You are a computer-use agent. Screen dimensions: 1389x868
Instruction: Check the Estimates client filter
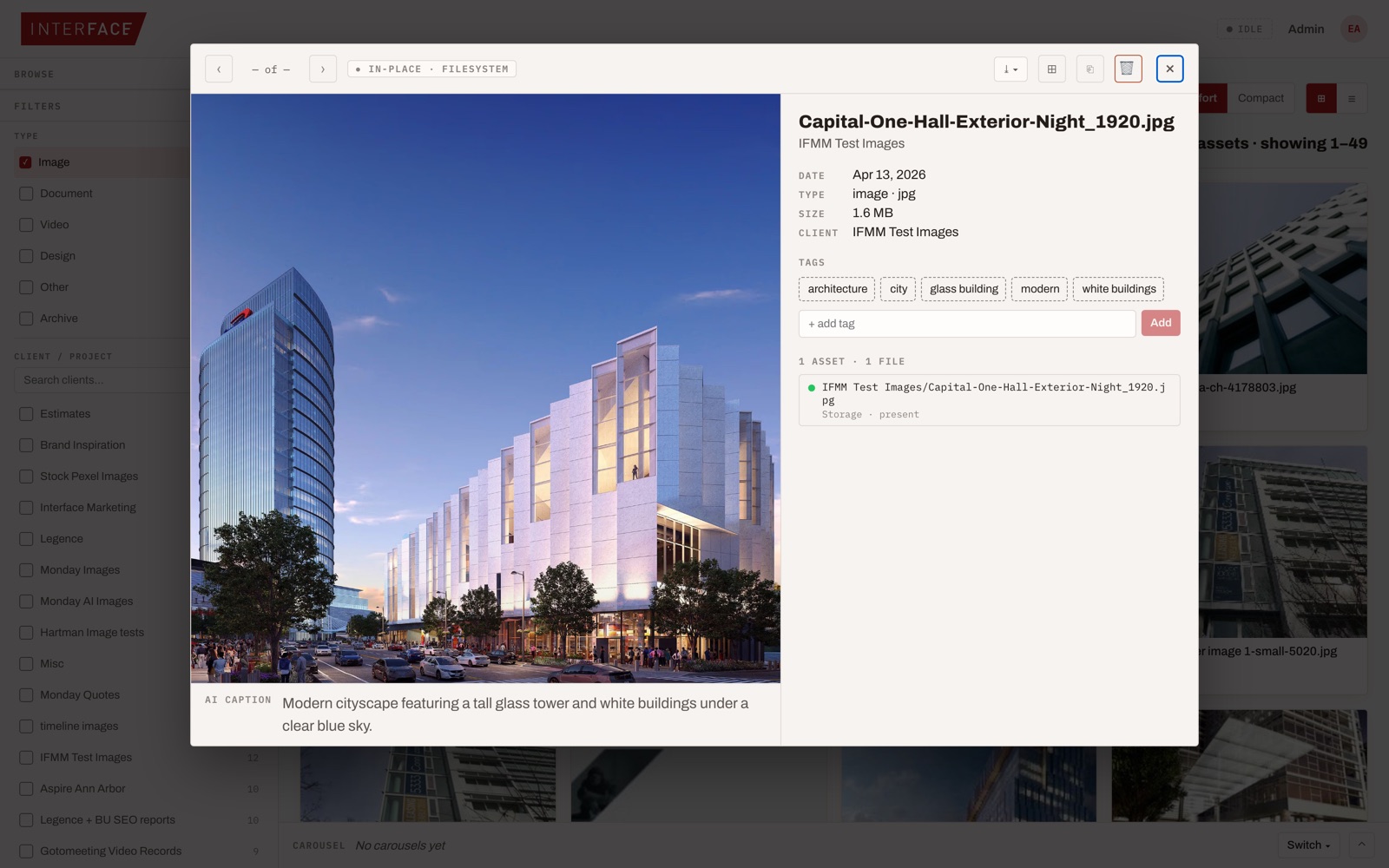coord(26,414)
